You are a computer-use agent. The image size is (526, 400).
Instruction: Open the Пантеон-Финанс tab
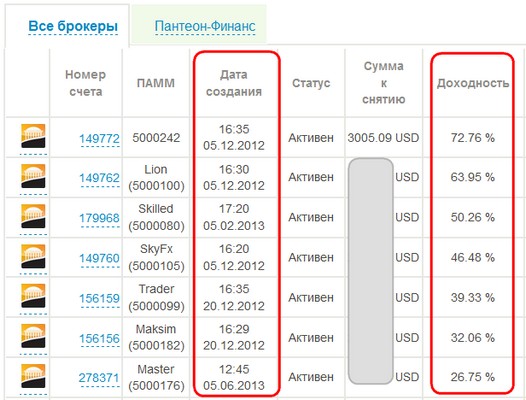(205, 26)
